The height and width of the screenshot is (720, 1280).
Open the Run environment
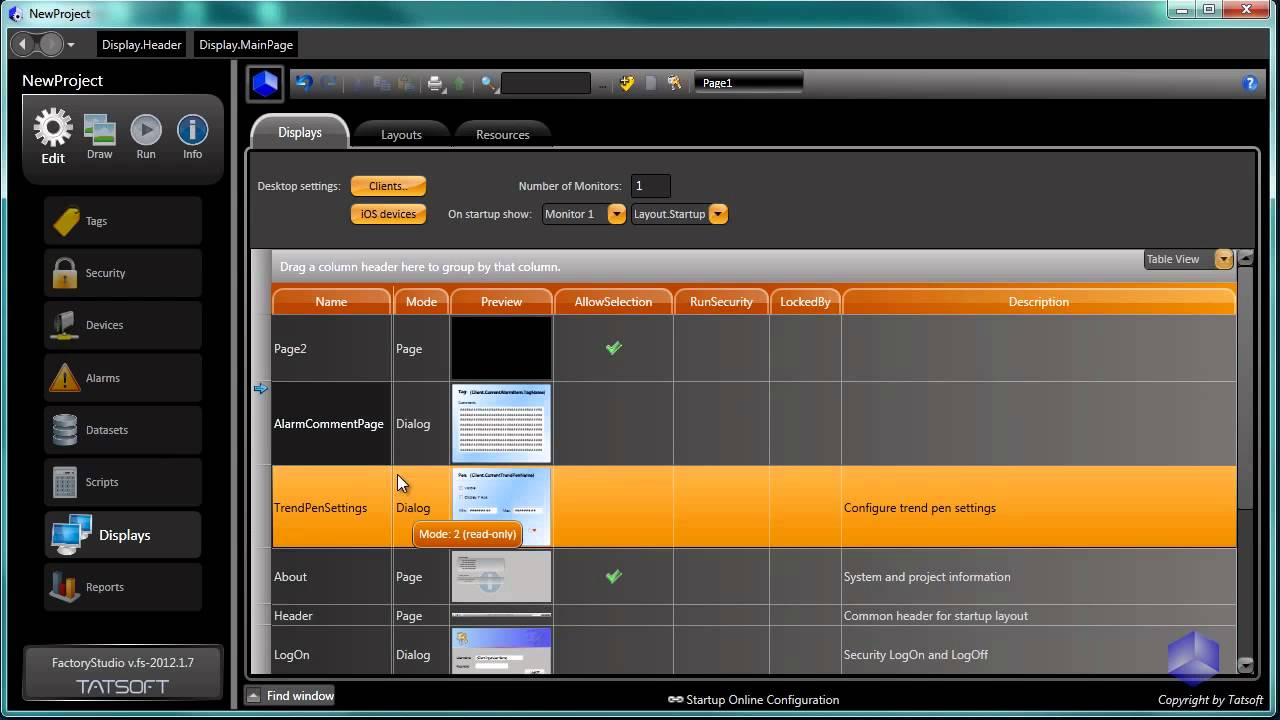(x=146, y=130)
